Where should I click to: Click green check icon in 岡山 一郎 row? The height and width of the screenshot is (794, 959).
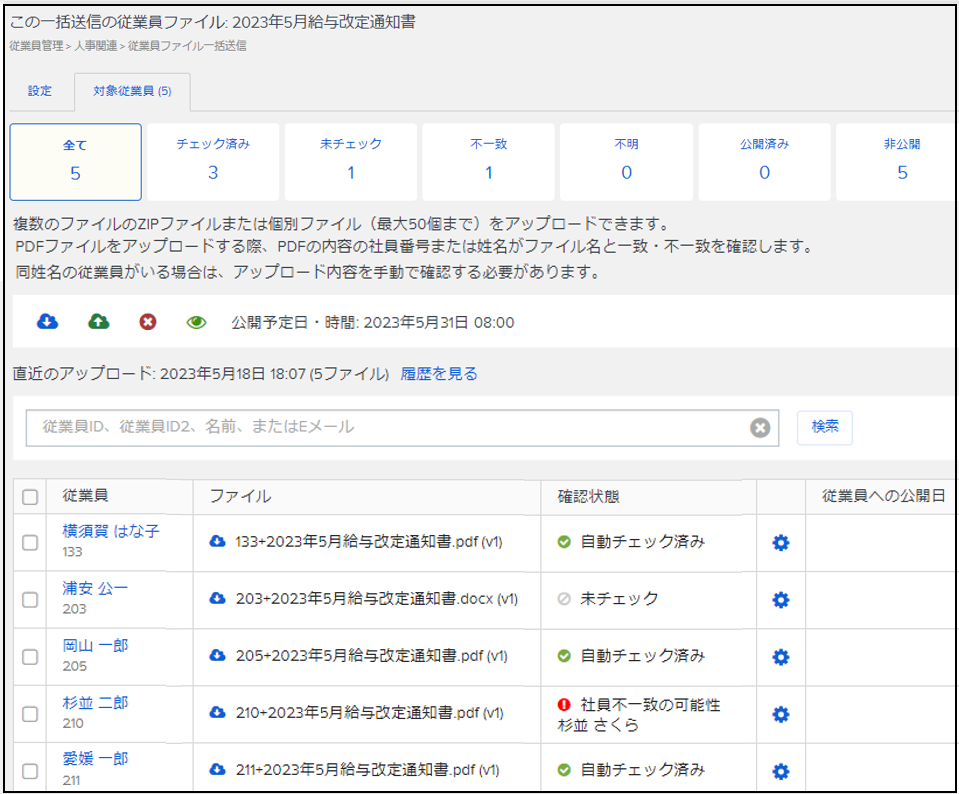point(564,656)
